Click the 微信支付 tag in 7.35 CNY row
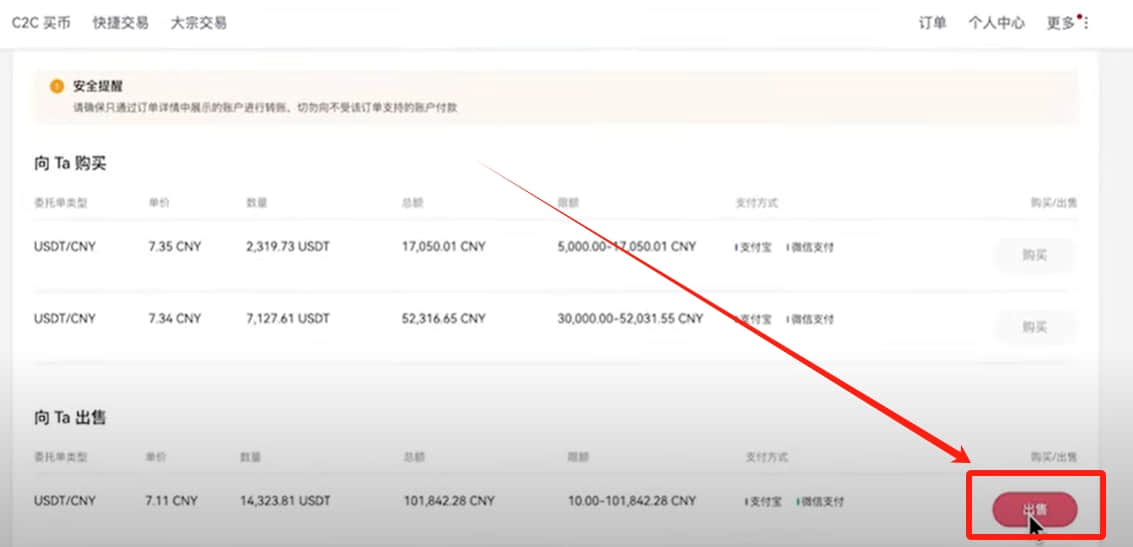This screenshot has height=547, width=1133. tap(810, 247)
